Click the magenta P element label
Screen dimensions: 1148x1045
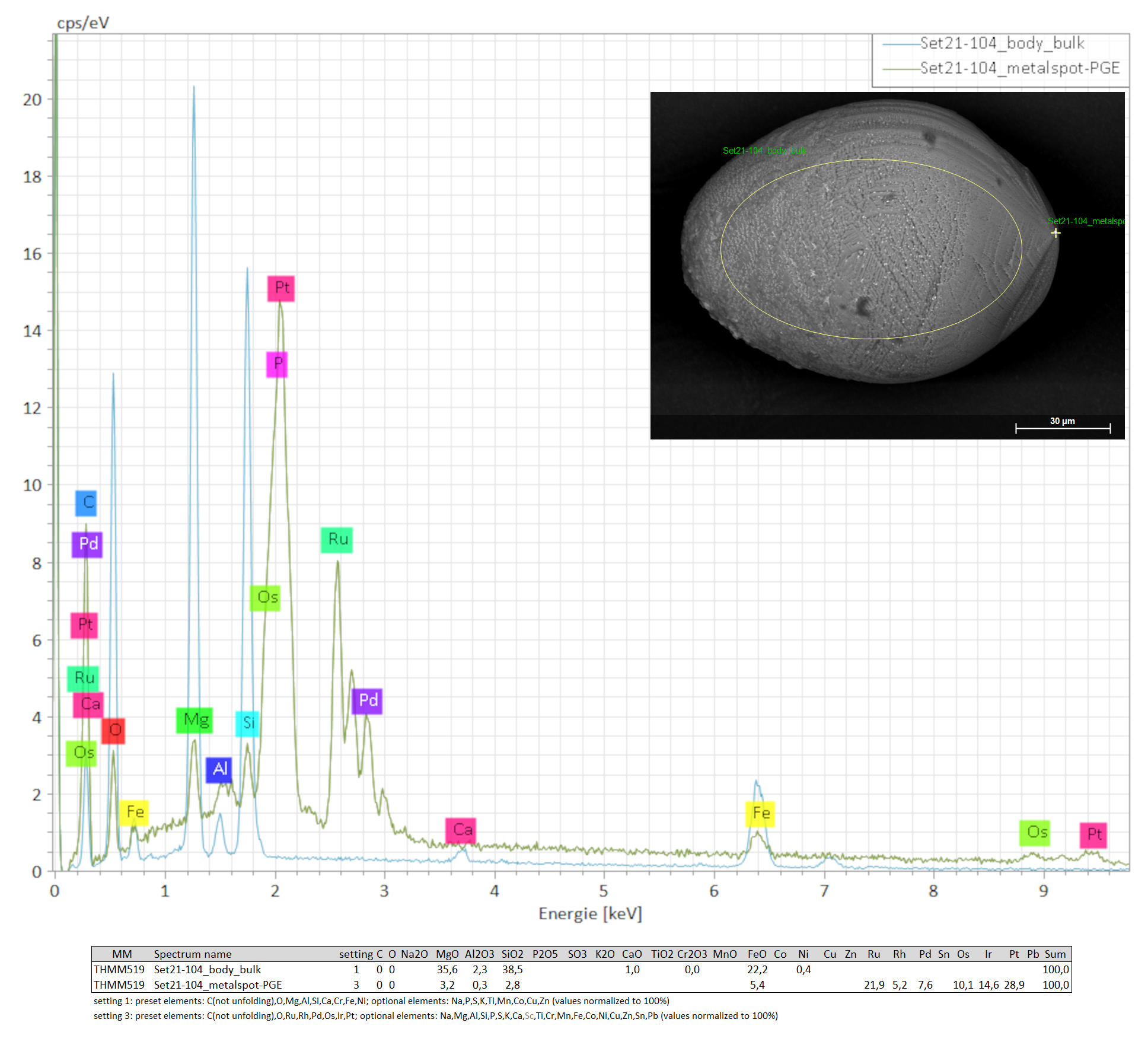277,364
